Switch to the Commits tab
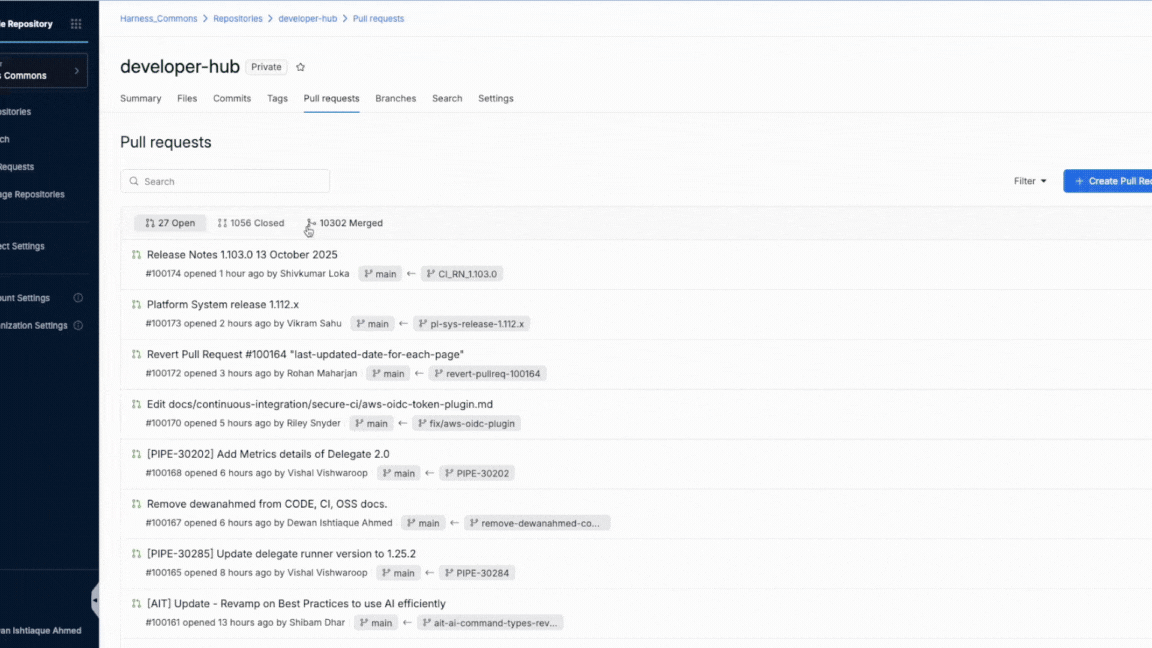Image resolution: width=1152 pixels, height=648 pixels. (231, 98)
